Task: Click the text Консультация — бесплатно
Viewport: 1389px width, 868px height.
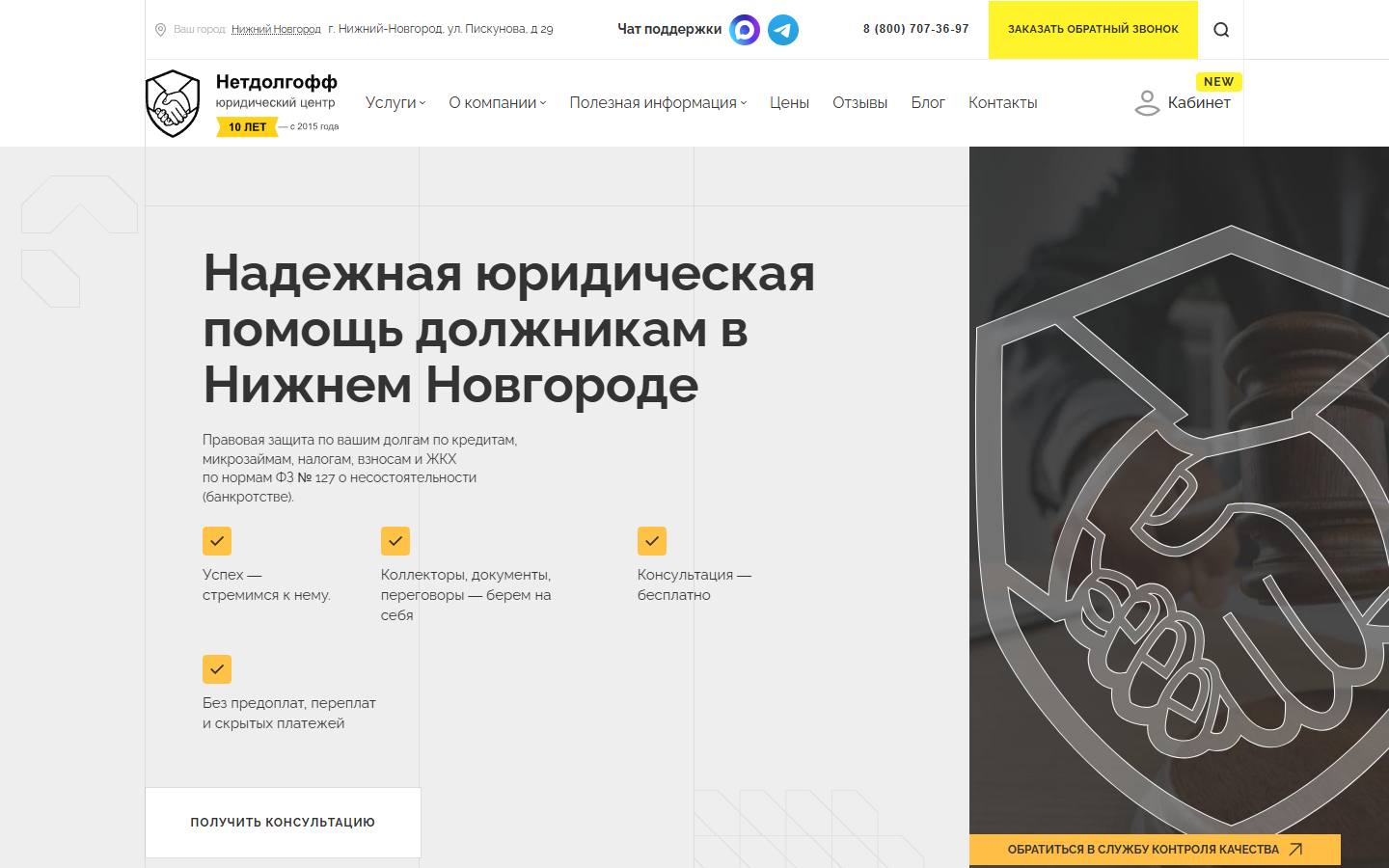Action: [694, 584]
